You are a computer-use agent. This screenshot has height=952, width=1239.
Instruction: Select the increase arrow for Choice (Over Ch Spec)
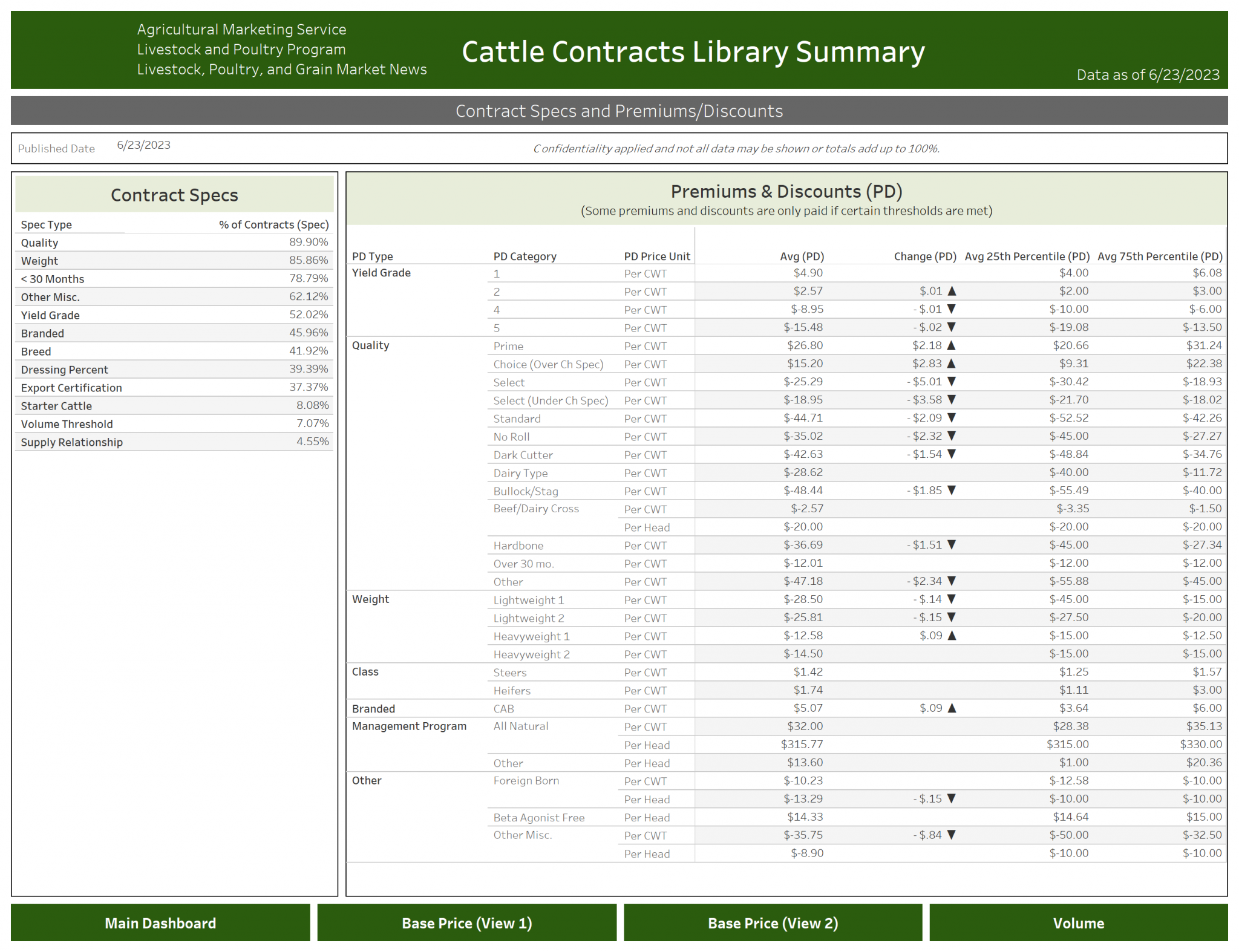tap(952, 364)
